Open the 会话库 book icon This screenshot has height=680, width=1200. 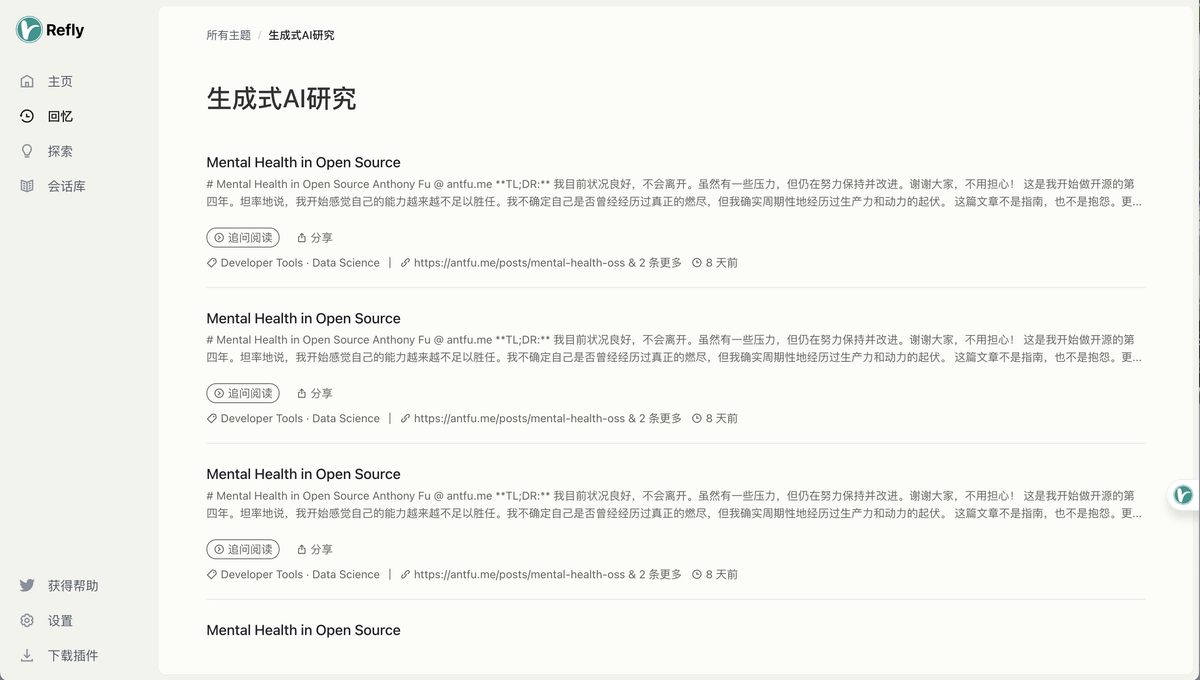(27, 186)
